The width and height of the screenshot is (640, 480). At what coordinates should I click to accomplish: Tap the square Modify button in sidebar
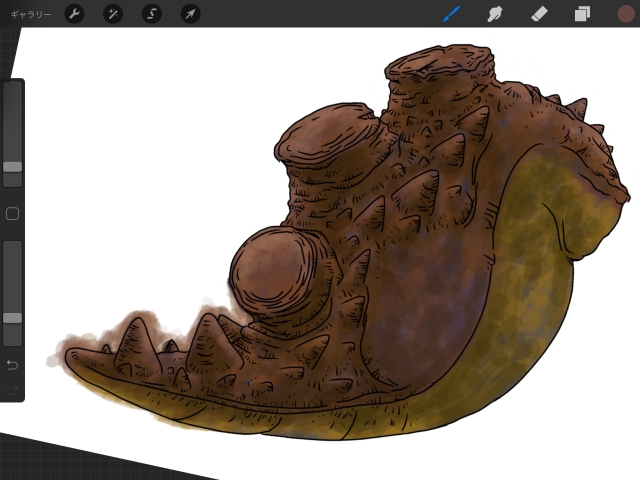13,214
